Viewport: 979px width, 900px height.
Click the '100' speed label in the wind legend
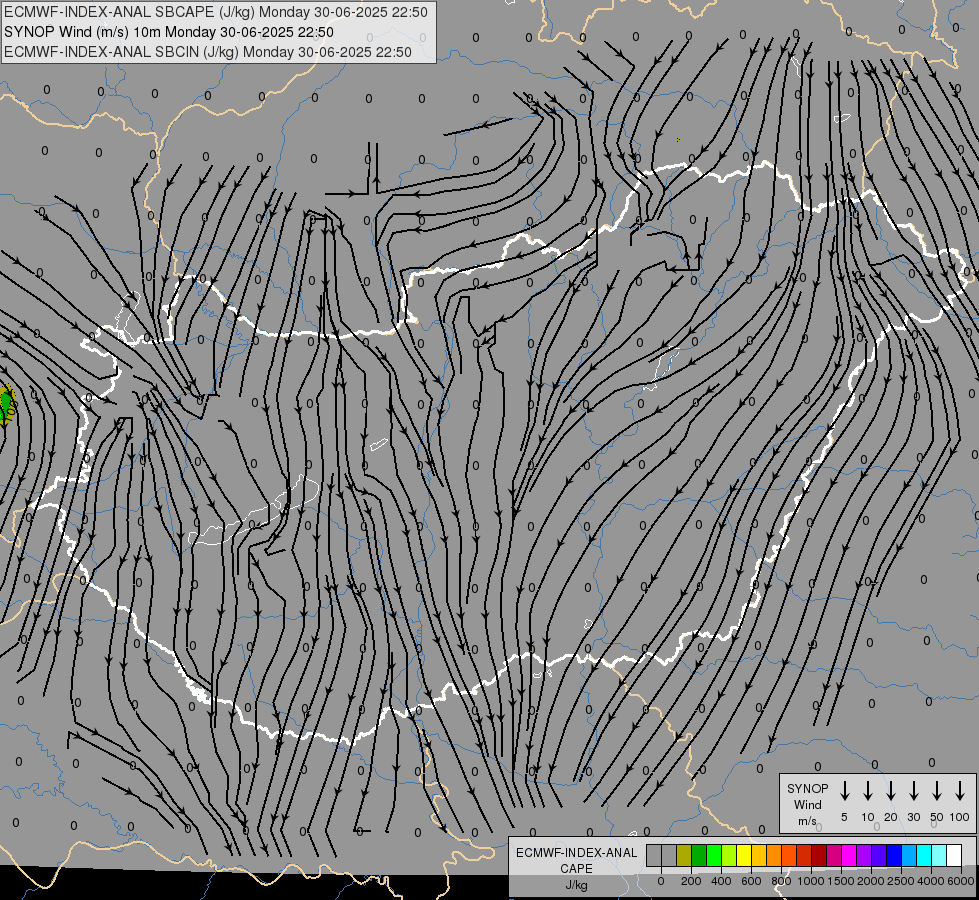point(960,817)
